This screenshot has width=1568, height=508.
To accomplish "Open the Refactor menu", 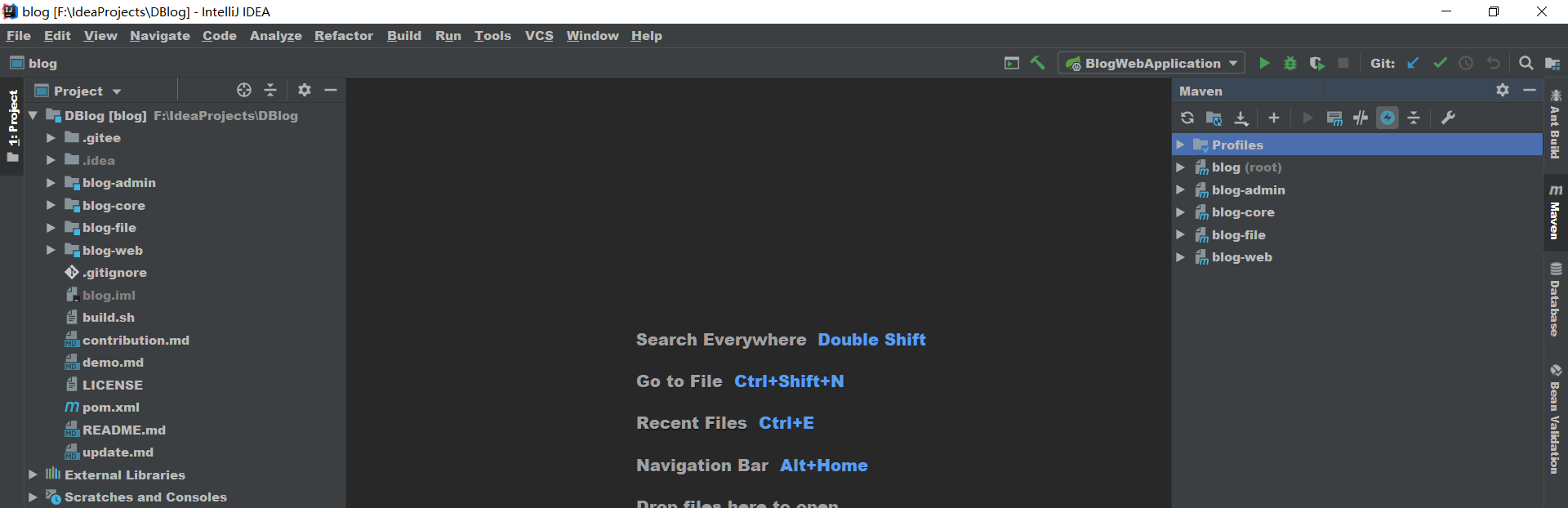I will 343,36.
